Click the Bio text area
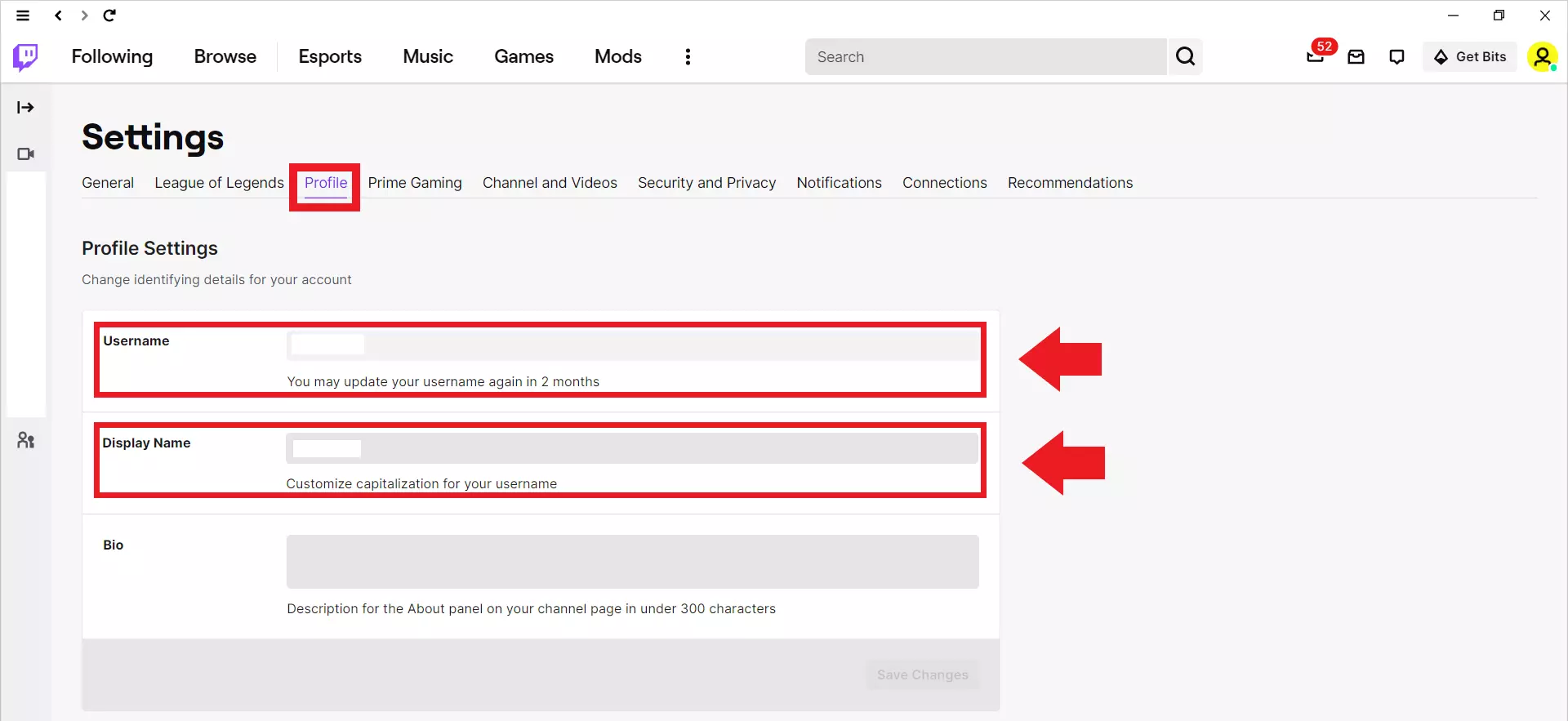The width and height of the screenshot is (1568, 721). (x=633, y=562)
